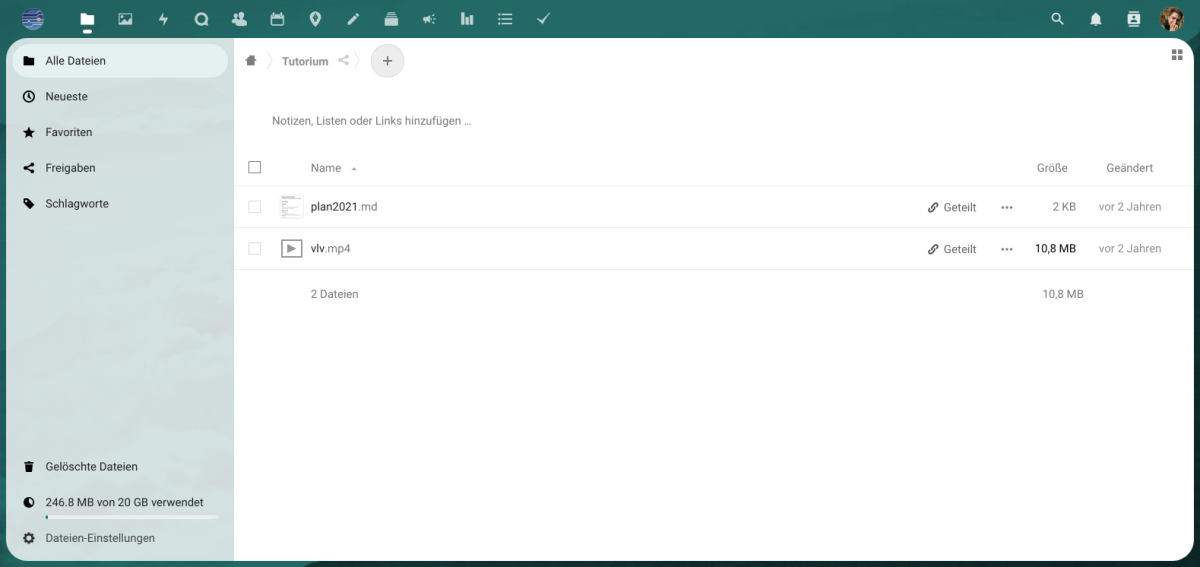1200x567 pixels.
Task: Open share icon next to Tutorium
Action: tap(344, 61)
